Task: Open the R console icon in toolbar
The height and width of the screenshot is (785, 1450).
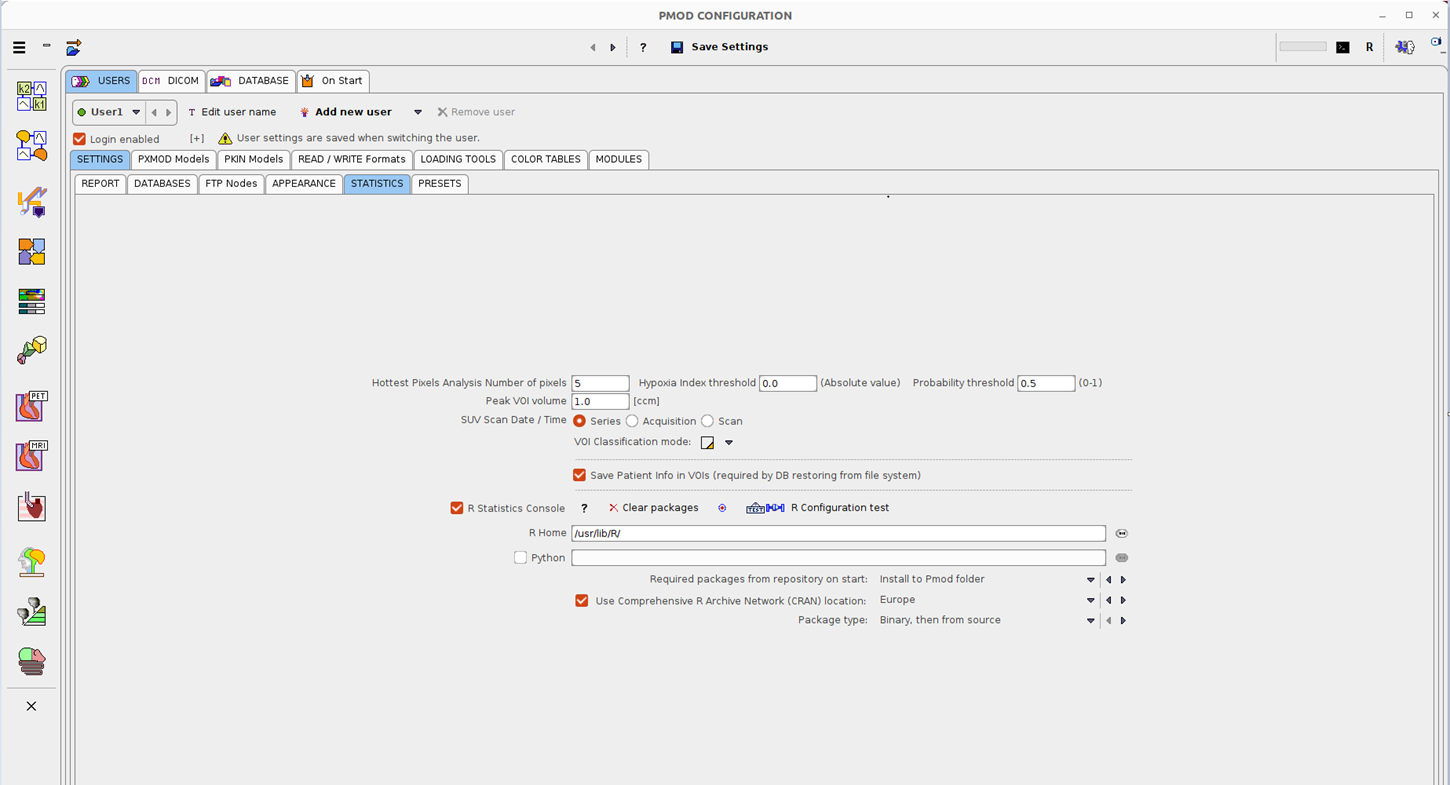Action: point(1370,47)
